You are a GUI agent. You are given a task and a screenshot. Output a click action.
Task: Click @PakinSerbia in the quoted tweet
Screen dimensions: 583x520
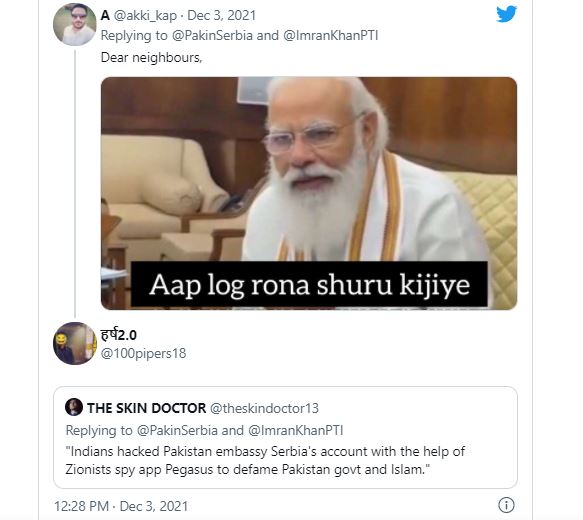click(177, 430)
